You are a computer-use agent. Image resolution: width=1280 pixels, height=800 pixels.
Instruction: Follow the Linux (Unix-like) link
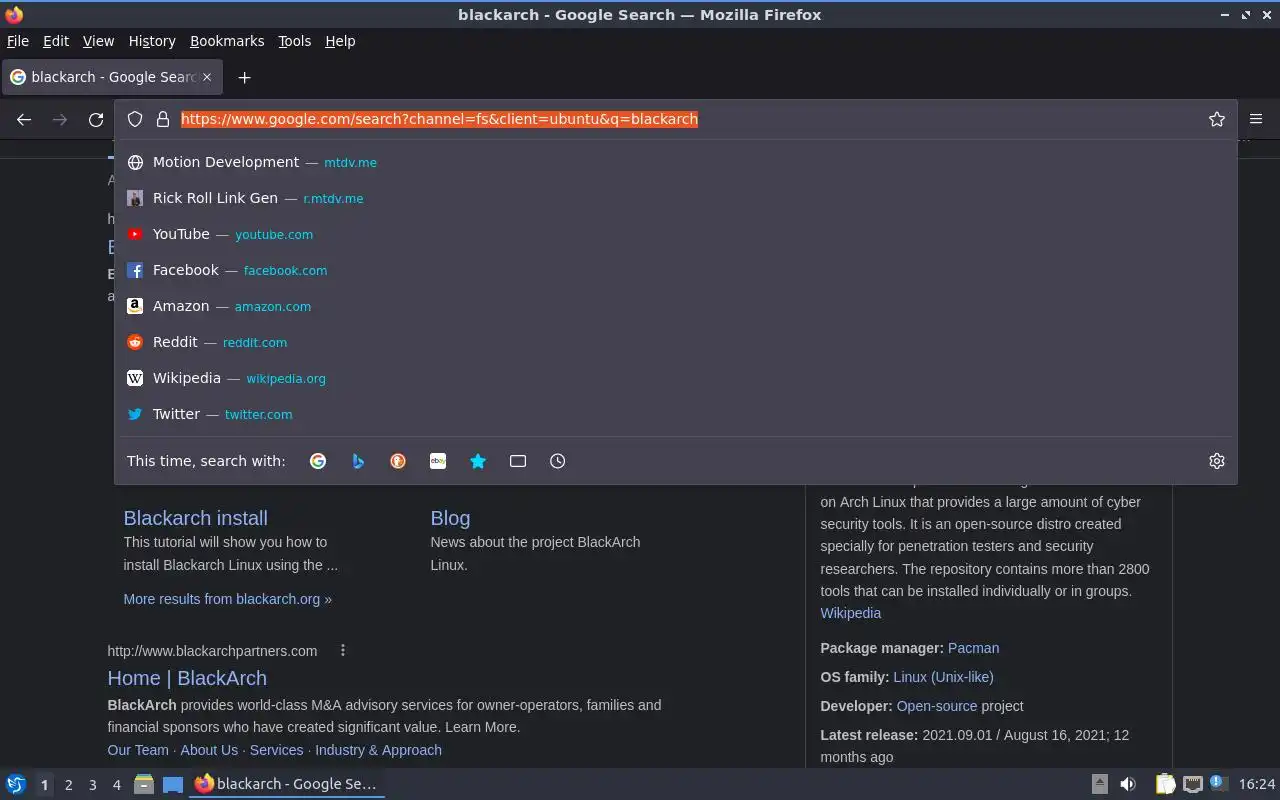coord(943,677)
